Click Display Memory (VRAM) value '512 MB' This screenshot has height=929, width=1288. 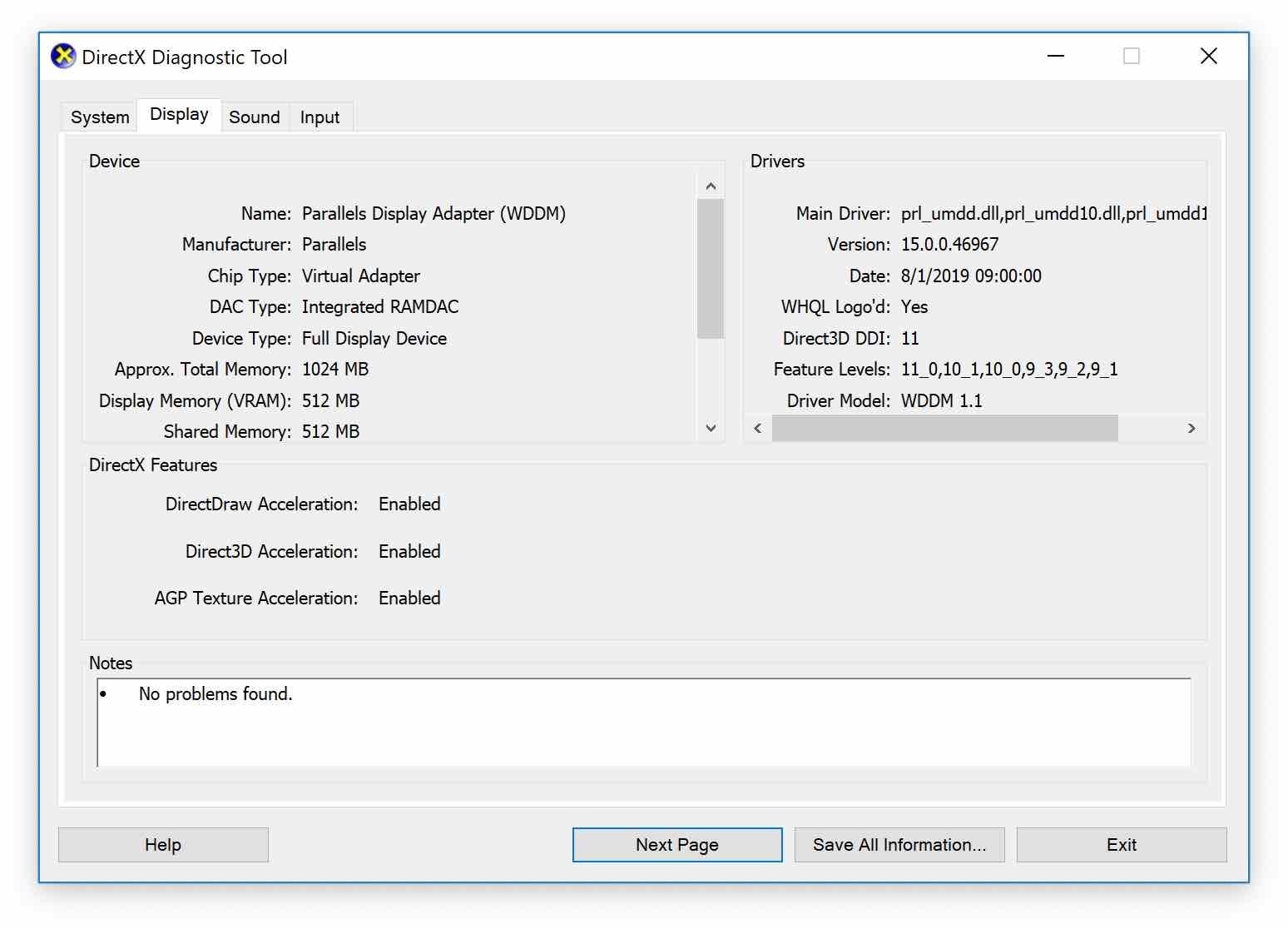(330, 401)
